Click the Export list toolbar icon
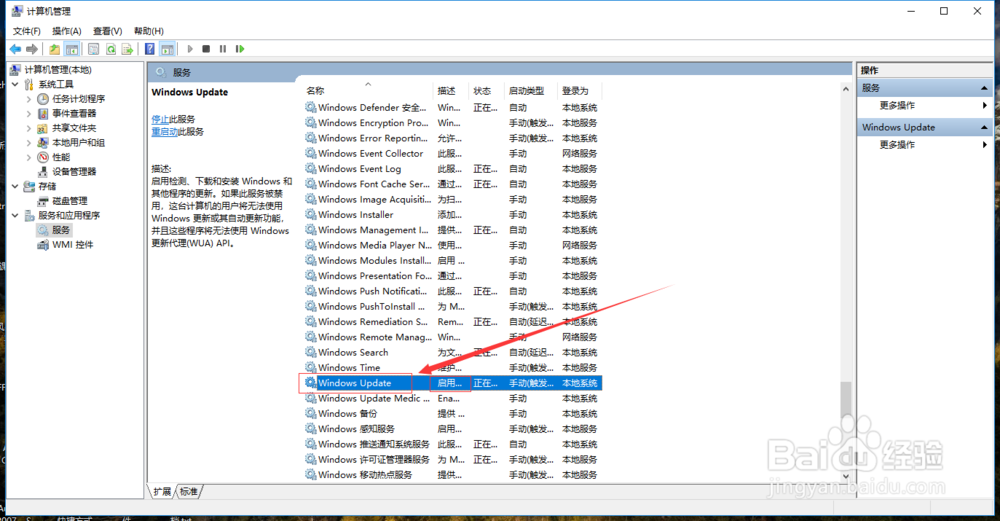Viewport: 1000px width, 521px height. click(x=128, y=49)
